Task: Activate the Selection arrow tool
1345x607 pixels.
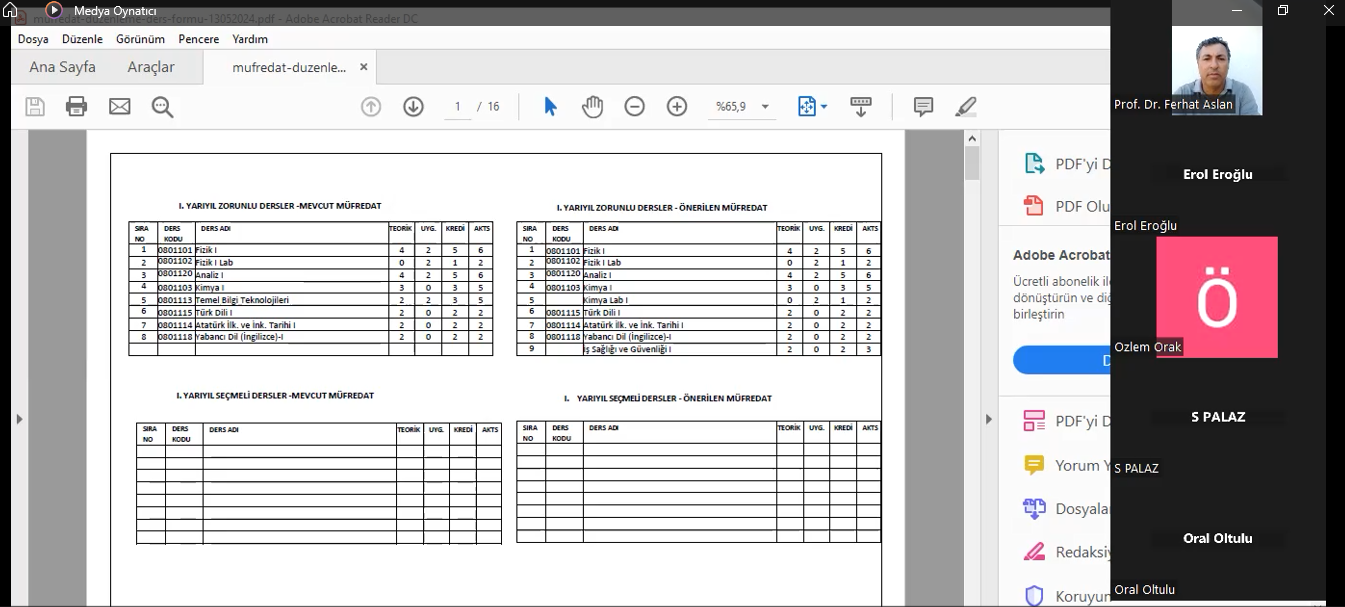Action: click(x=550, y=106)
